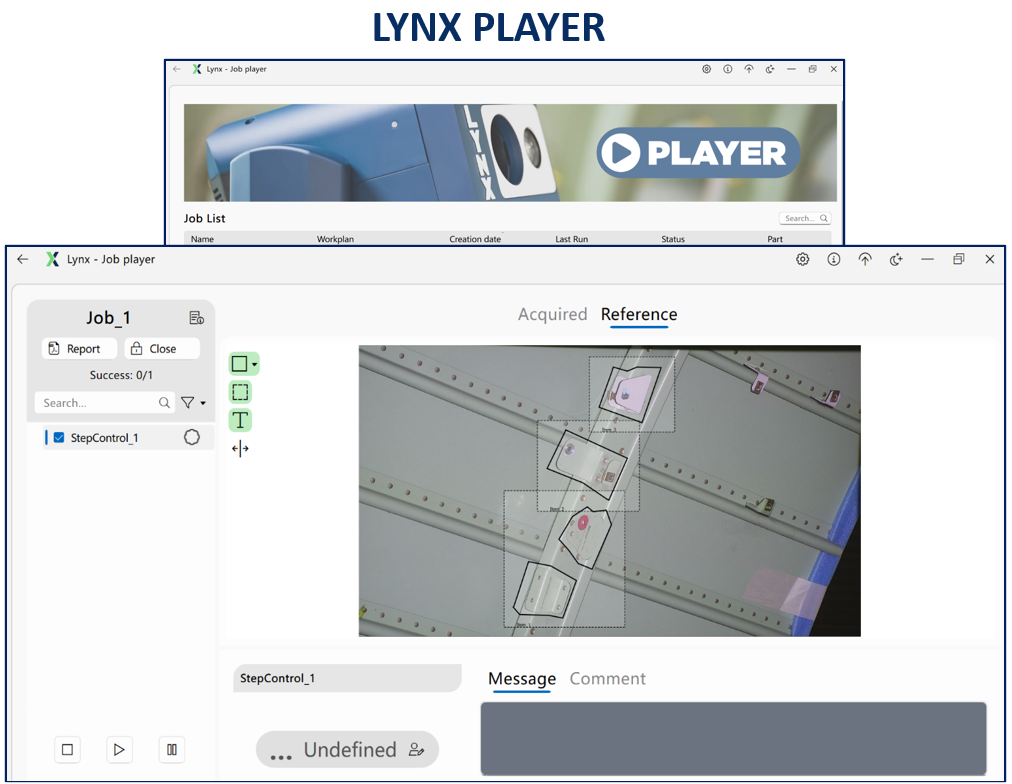Minimize the front Job player window

point(927,259)
